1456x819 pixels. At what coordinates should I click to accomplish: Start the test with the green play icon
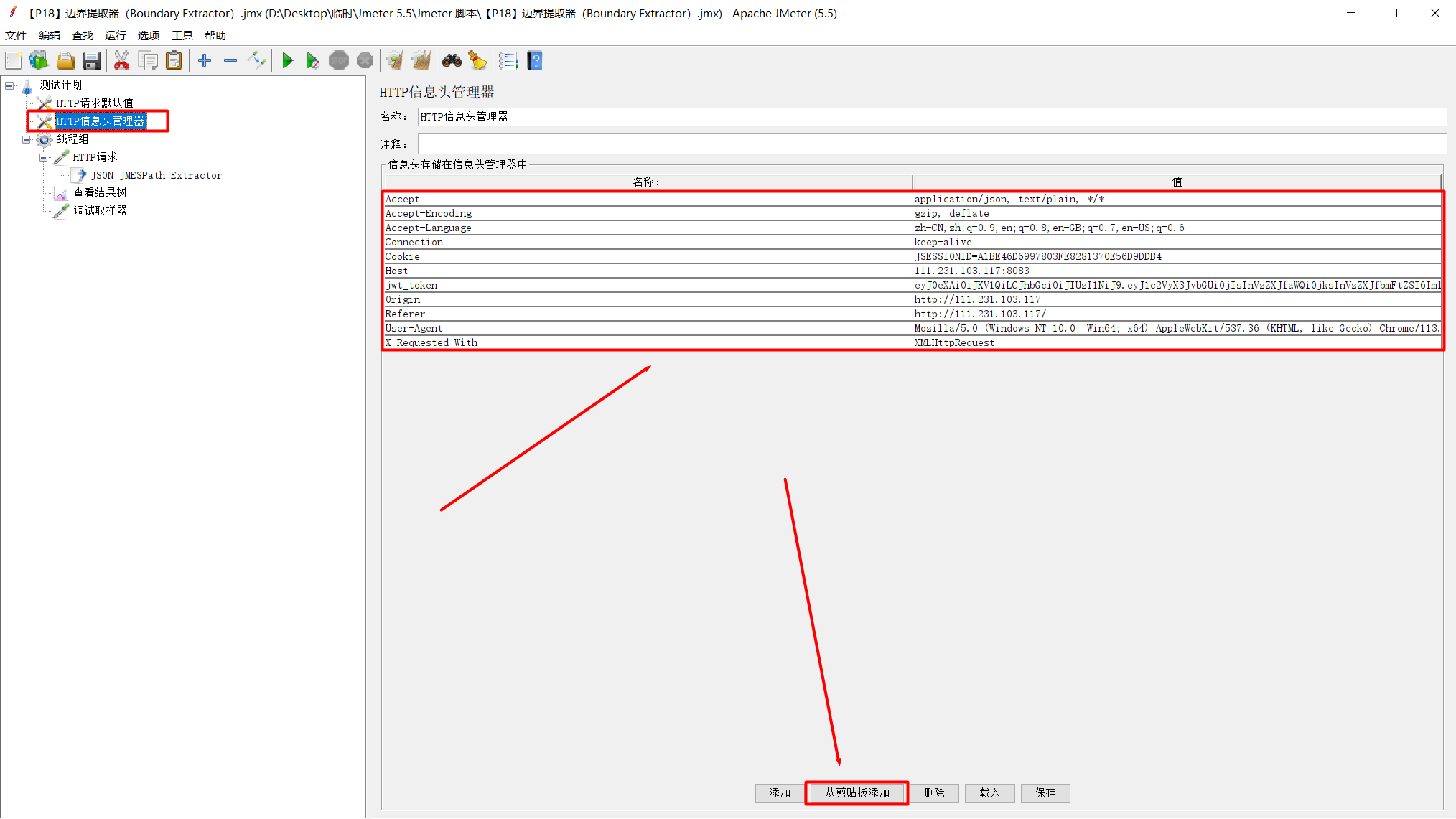[x=287, y=61]
